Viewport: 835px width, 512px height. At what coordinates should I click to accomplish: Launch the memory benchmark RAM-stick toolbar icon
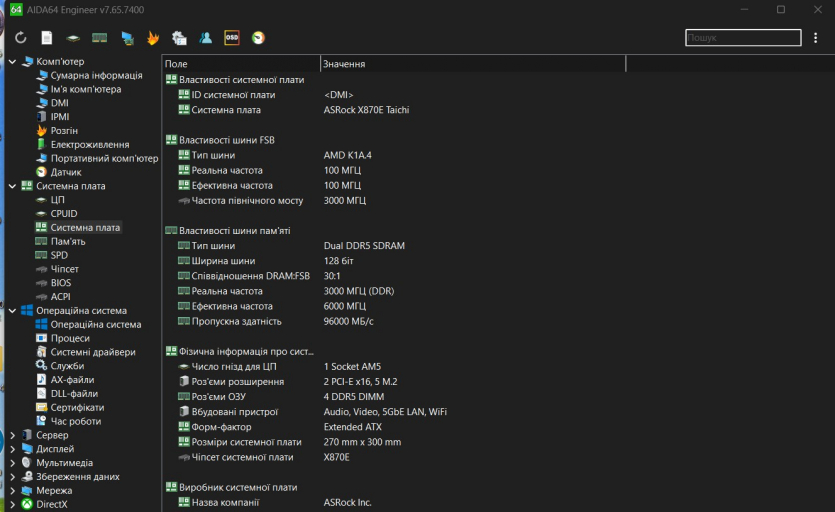[100, 38]
